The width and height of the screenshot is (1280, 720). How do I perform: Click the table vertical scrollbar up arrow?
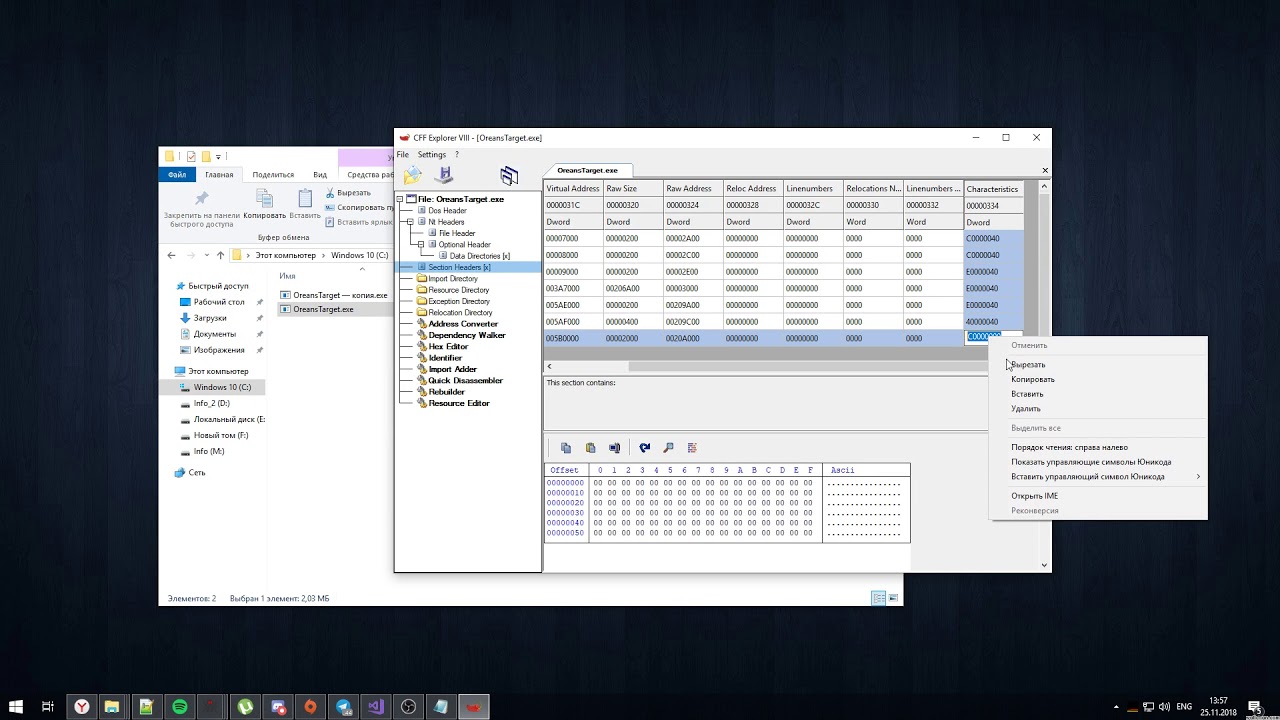1045,186
